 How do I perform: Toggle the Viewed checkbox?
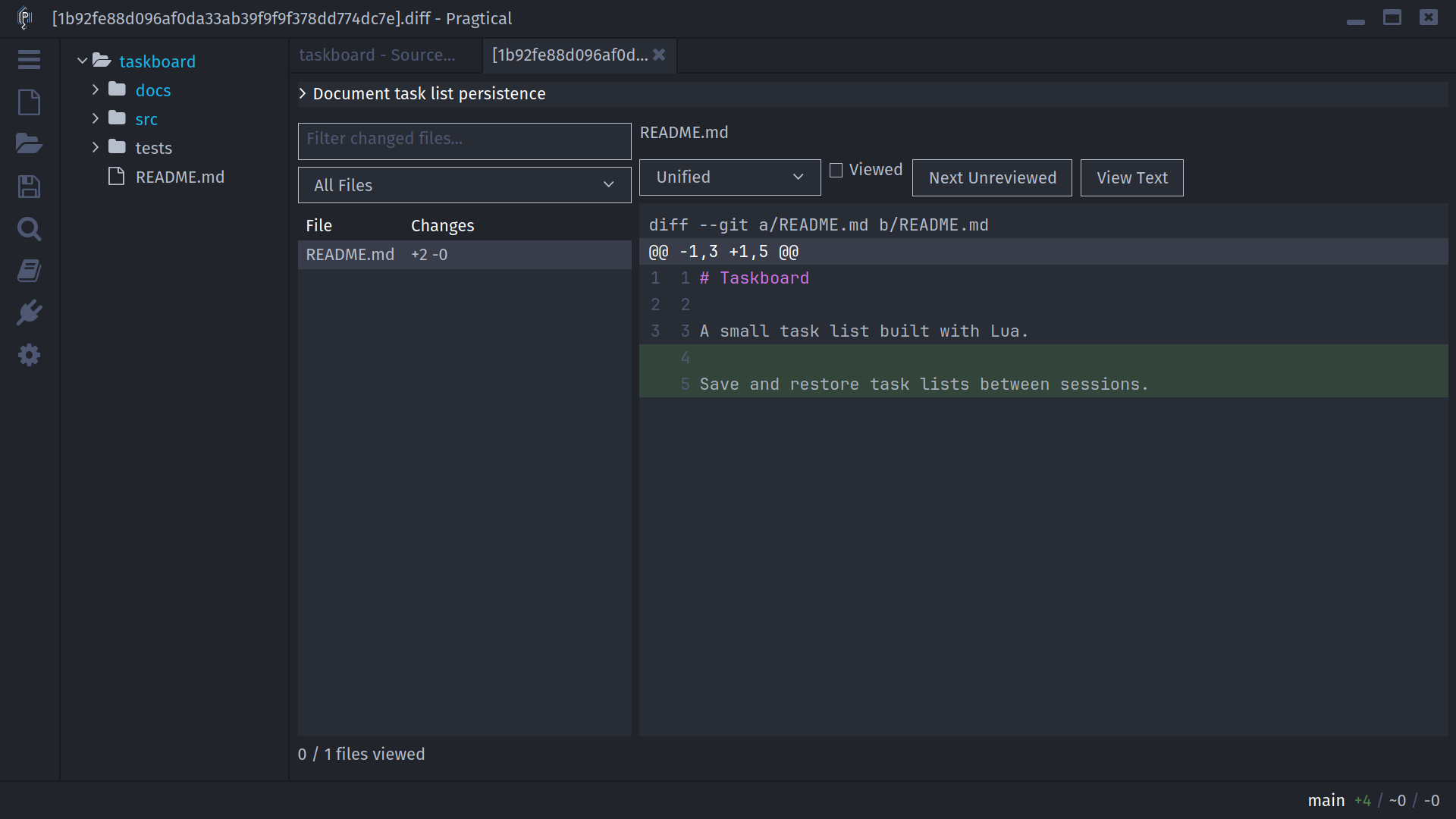pos(836,170)
